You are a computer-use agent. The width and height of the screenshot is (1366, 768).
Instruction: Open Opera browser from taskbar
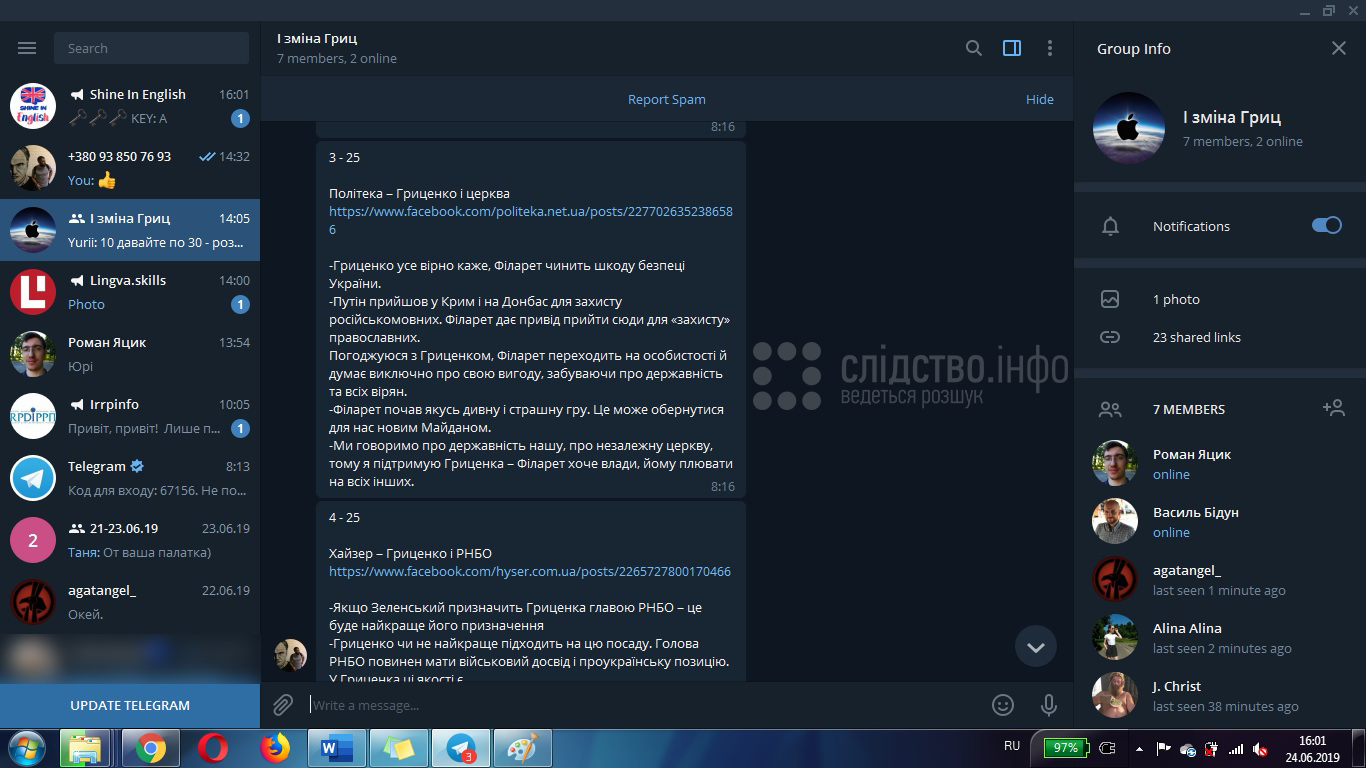tap(212, 748)
